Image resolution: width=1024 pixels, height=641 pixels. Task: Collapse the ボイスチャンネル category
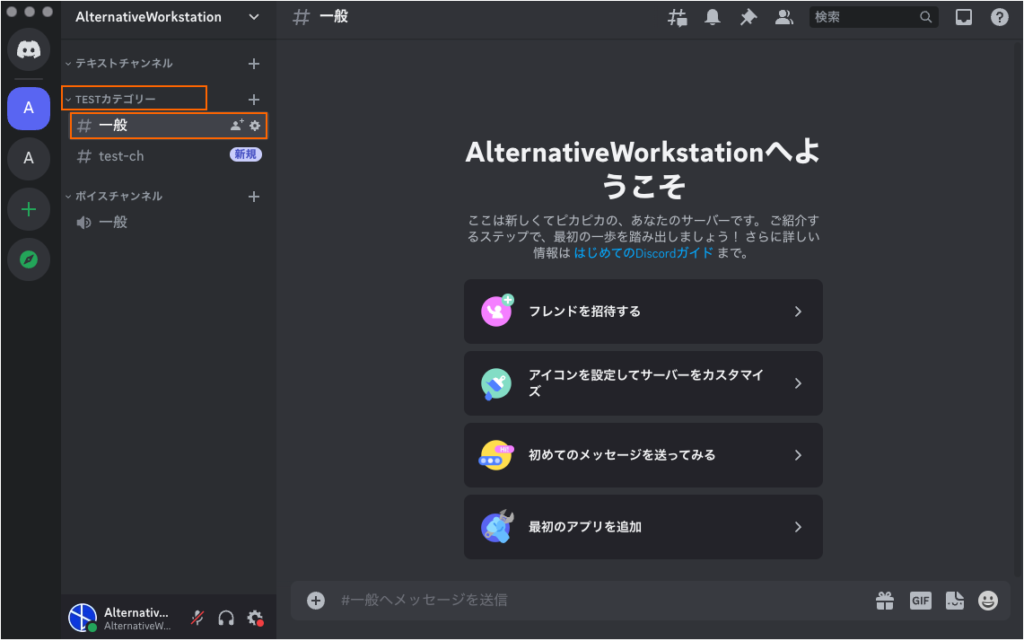click(x=118, y=196)
